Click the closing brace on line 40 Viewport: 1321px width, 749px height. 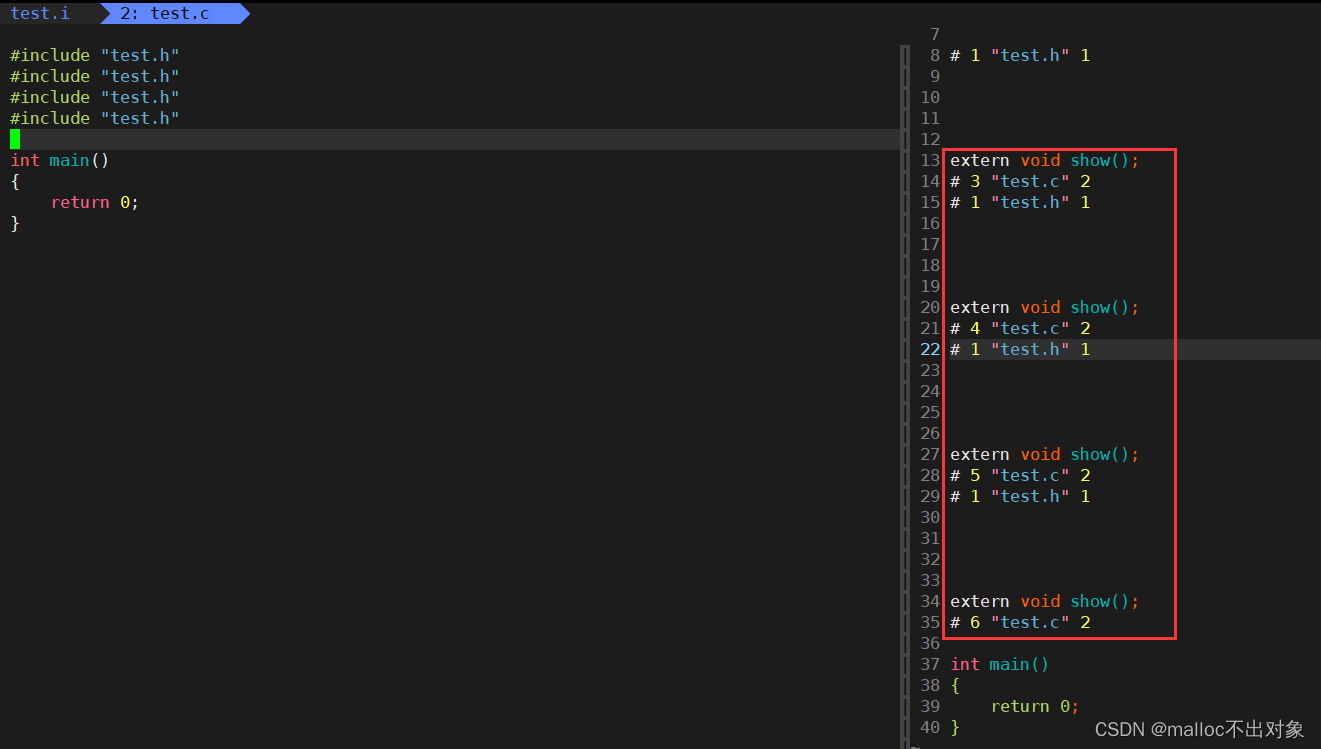955,727
